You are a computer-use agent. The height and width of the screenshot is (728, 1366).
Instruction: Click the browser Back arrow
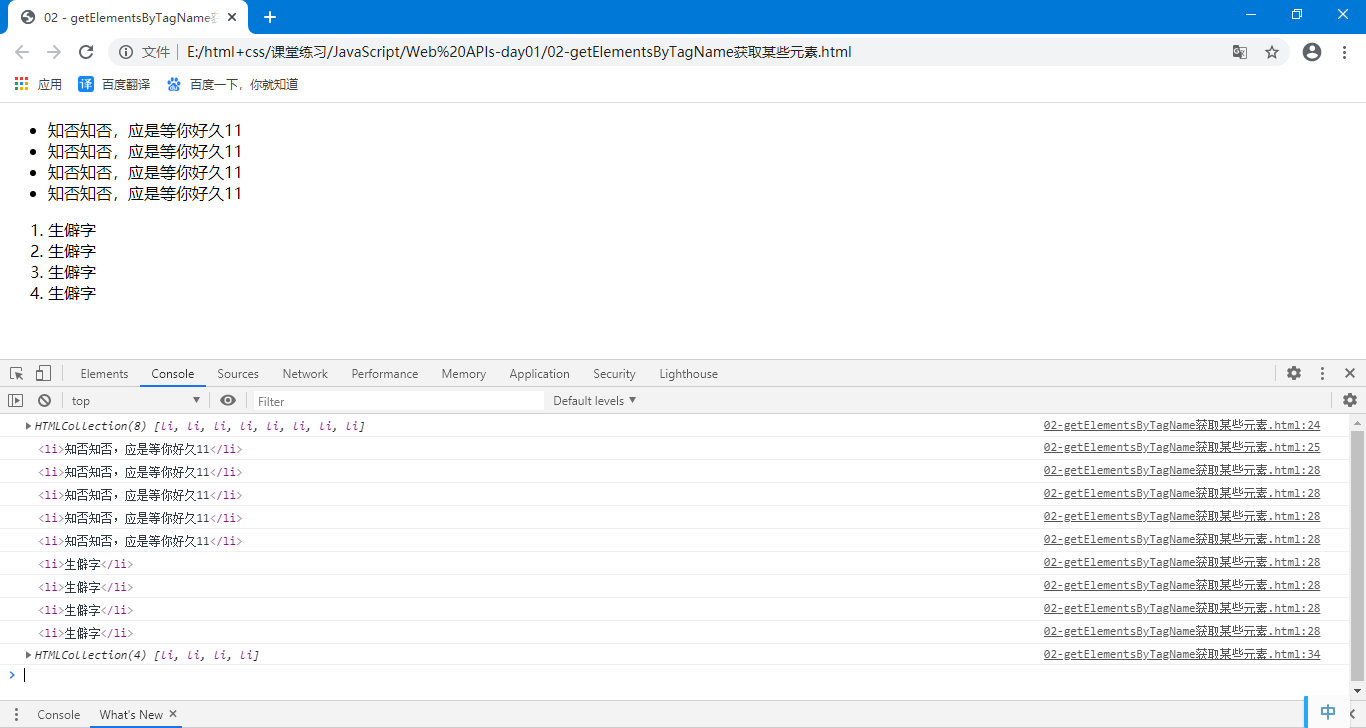tap(22, 52)
